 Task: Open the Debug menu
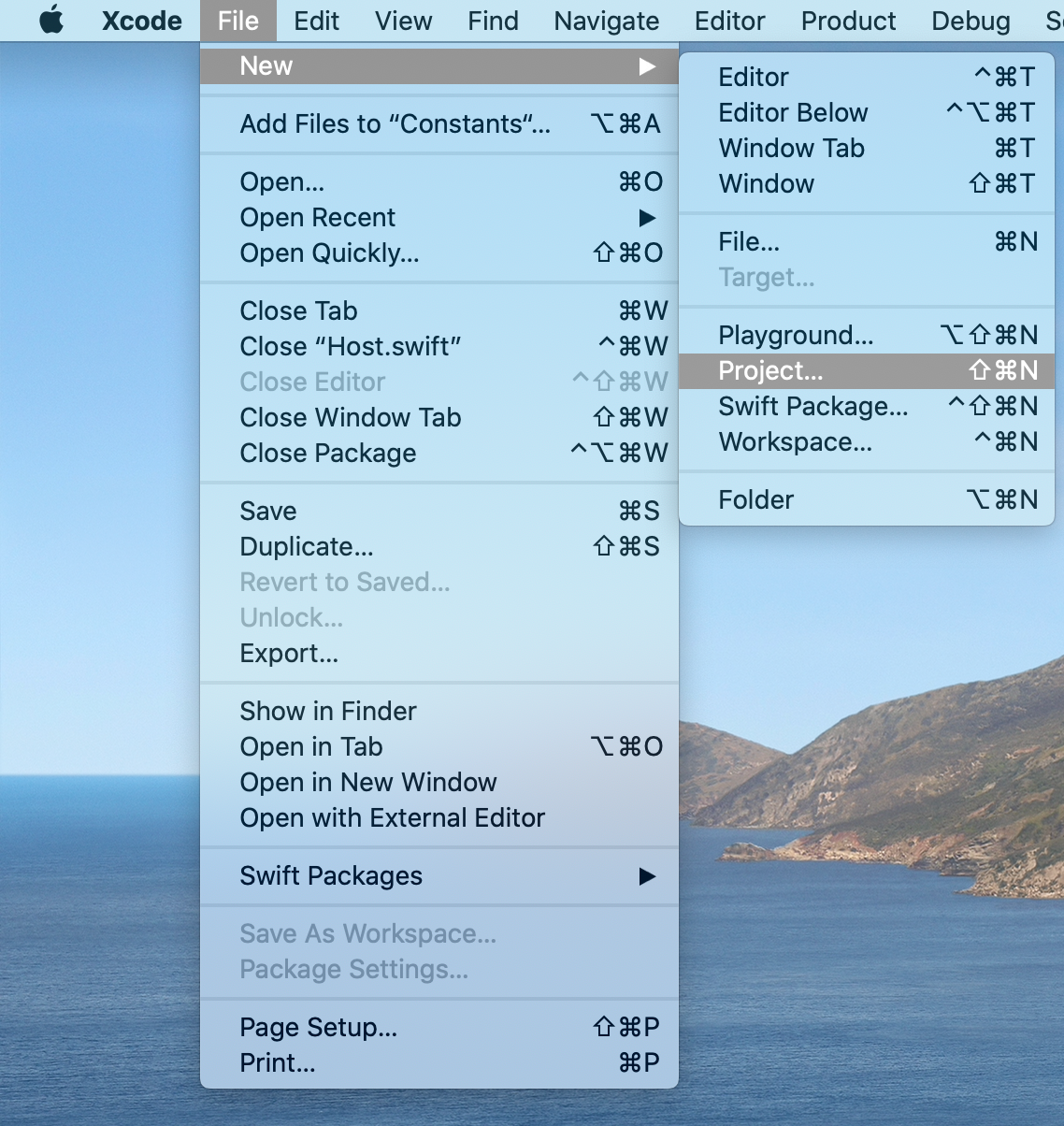tap(971, 21)
